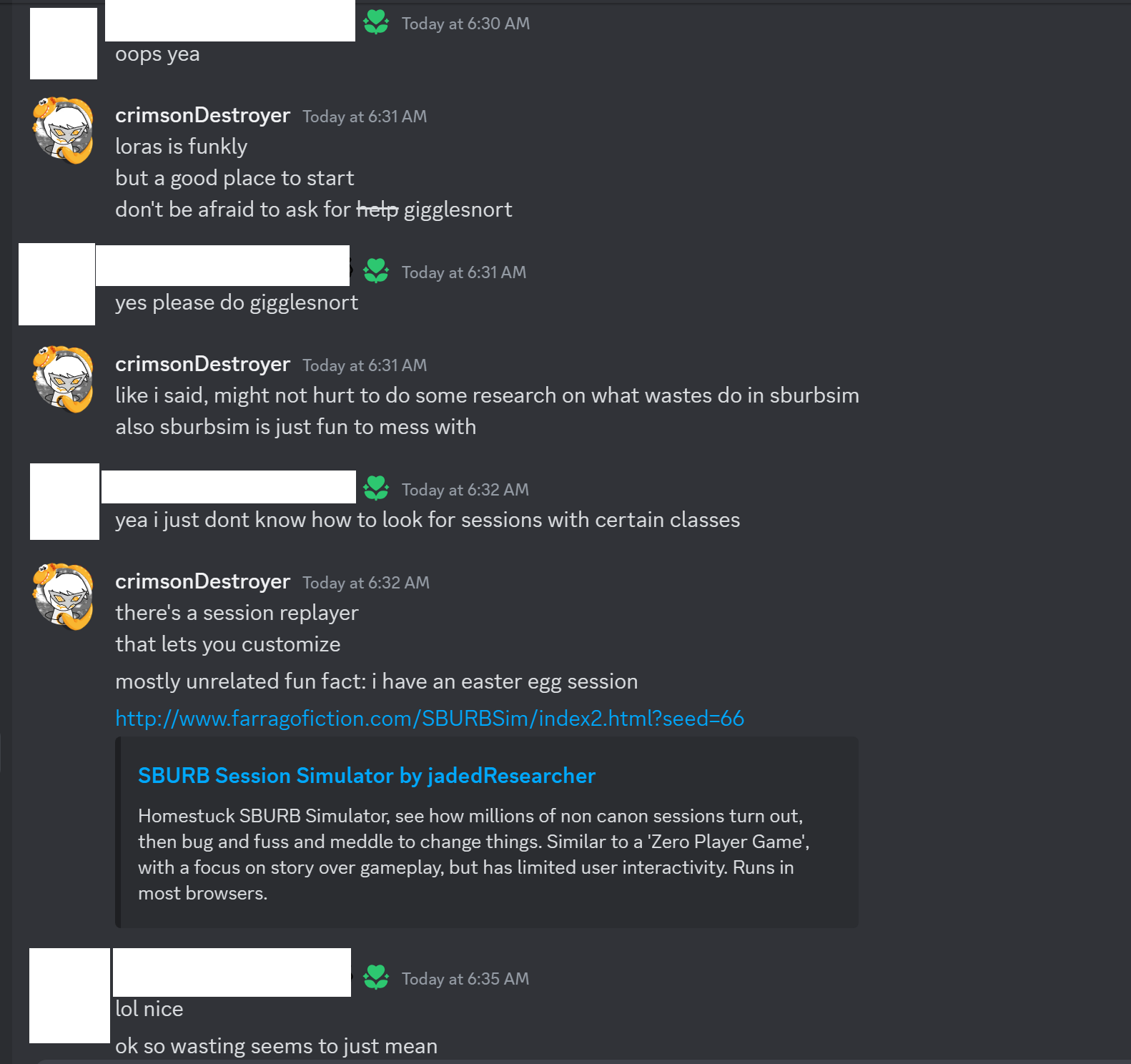1131x1064 pixels.
Task: Open embed title "SBURB Session Simulator by jadedResearcher"
Action: click(x=366, y=776)
